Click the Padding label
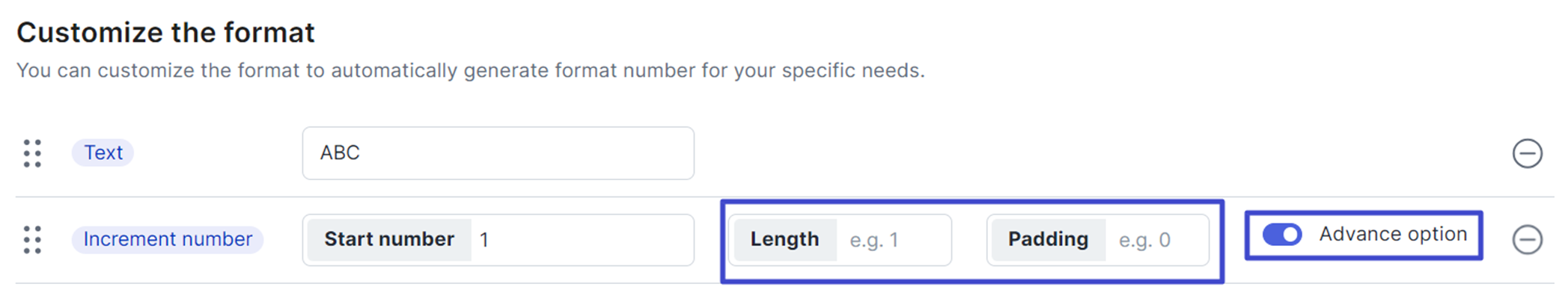This screenshot has height=293, width=1568. point(1048,240)
